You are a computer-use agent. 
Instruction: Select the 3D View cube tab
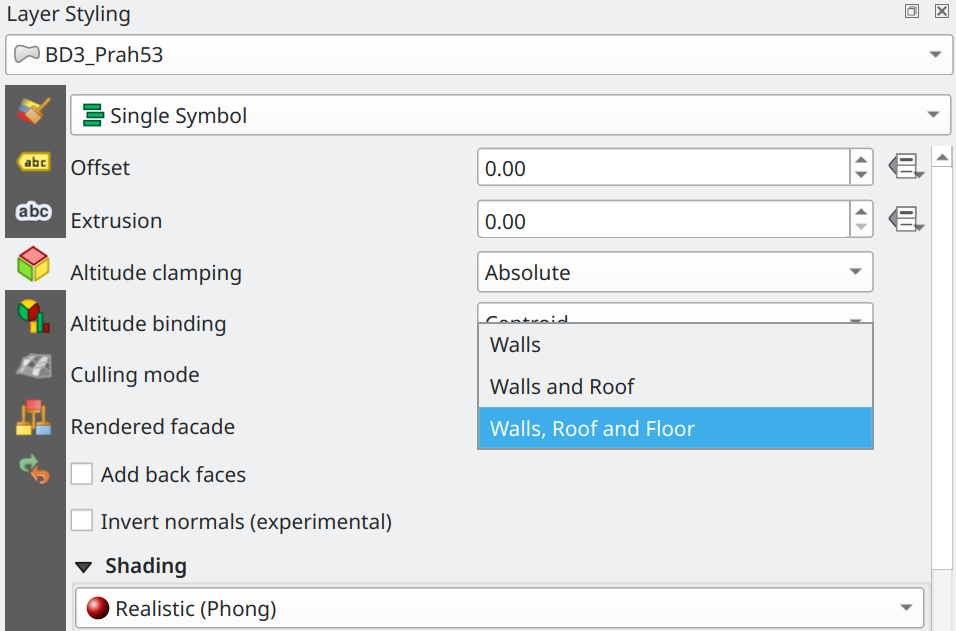point(33,264)
